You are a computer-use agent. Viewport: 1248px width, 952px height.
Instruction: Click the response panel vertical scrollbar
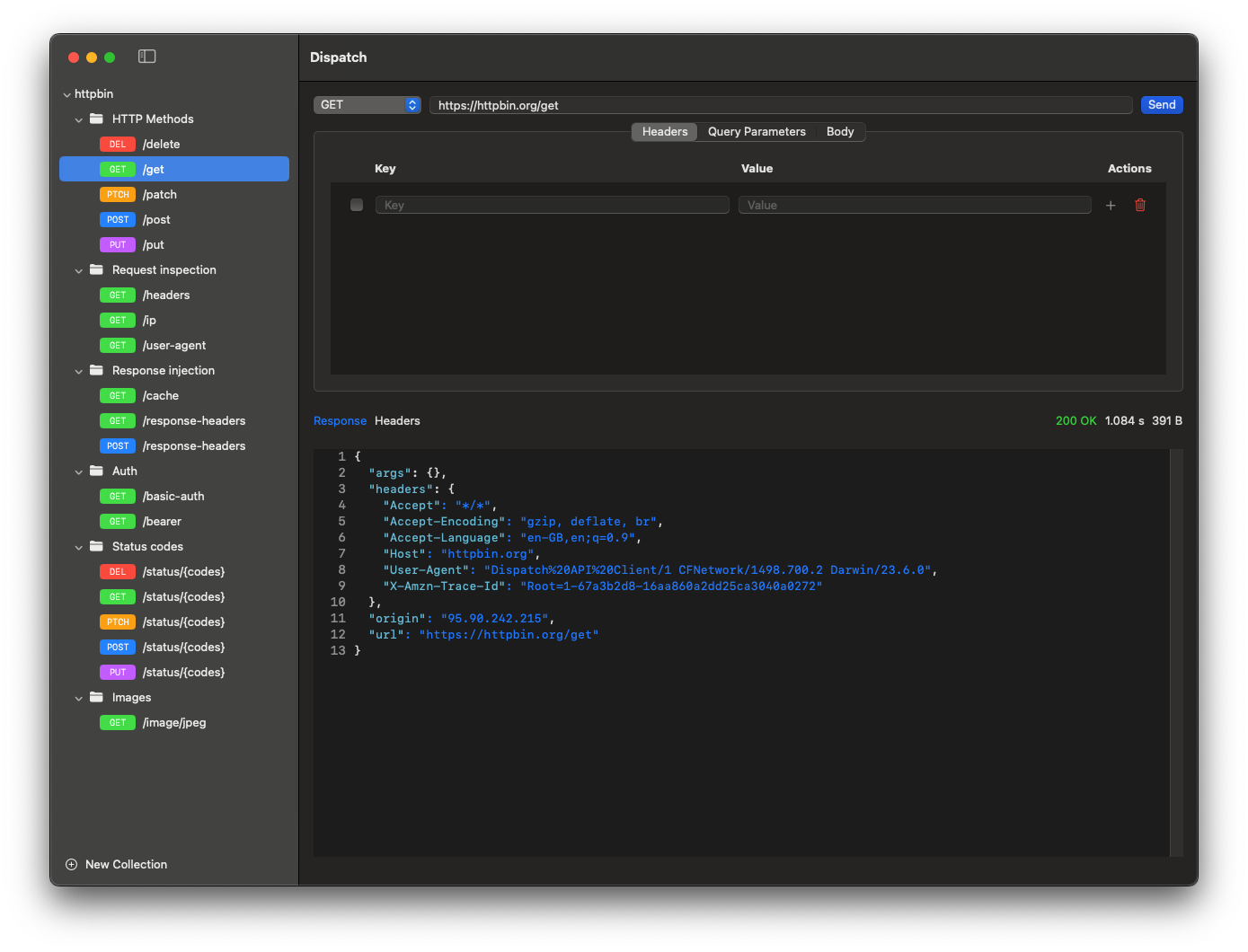1176,653
